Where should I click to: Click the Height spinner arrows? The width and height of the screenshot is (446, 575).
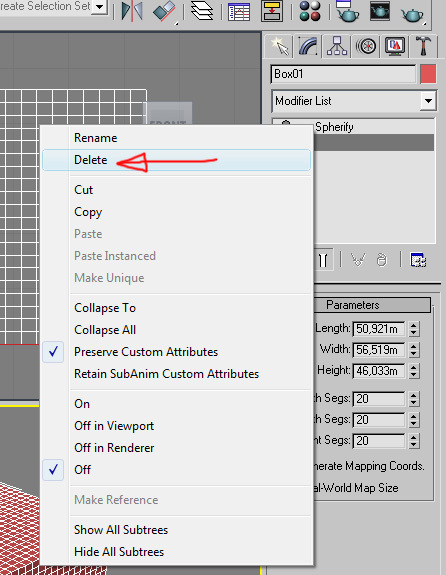[414, 371]
